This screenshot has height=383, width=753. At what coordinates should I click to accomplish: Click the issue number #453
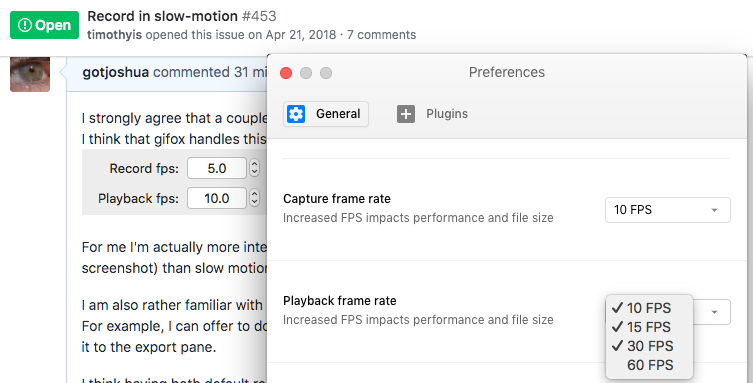click(259, 16)
